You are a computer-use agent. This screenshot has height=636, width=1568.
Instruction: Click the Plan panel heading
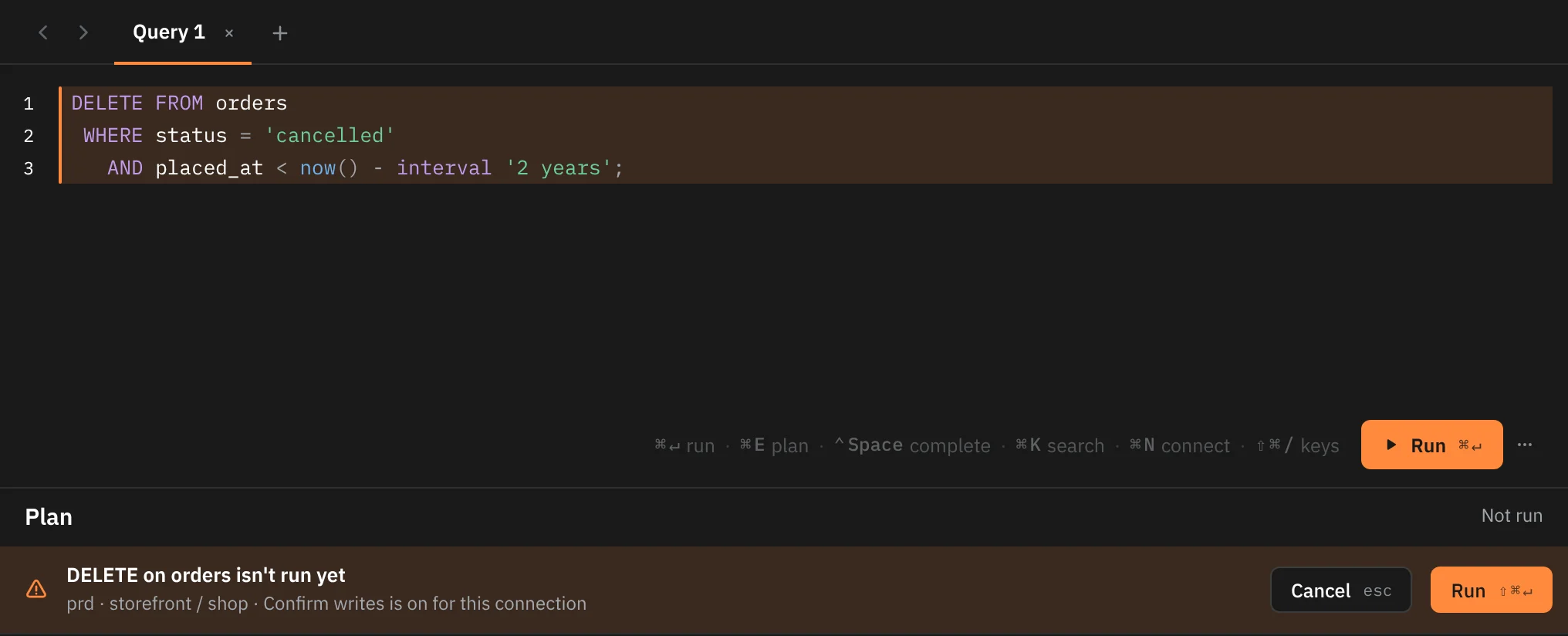(49, 516)
